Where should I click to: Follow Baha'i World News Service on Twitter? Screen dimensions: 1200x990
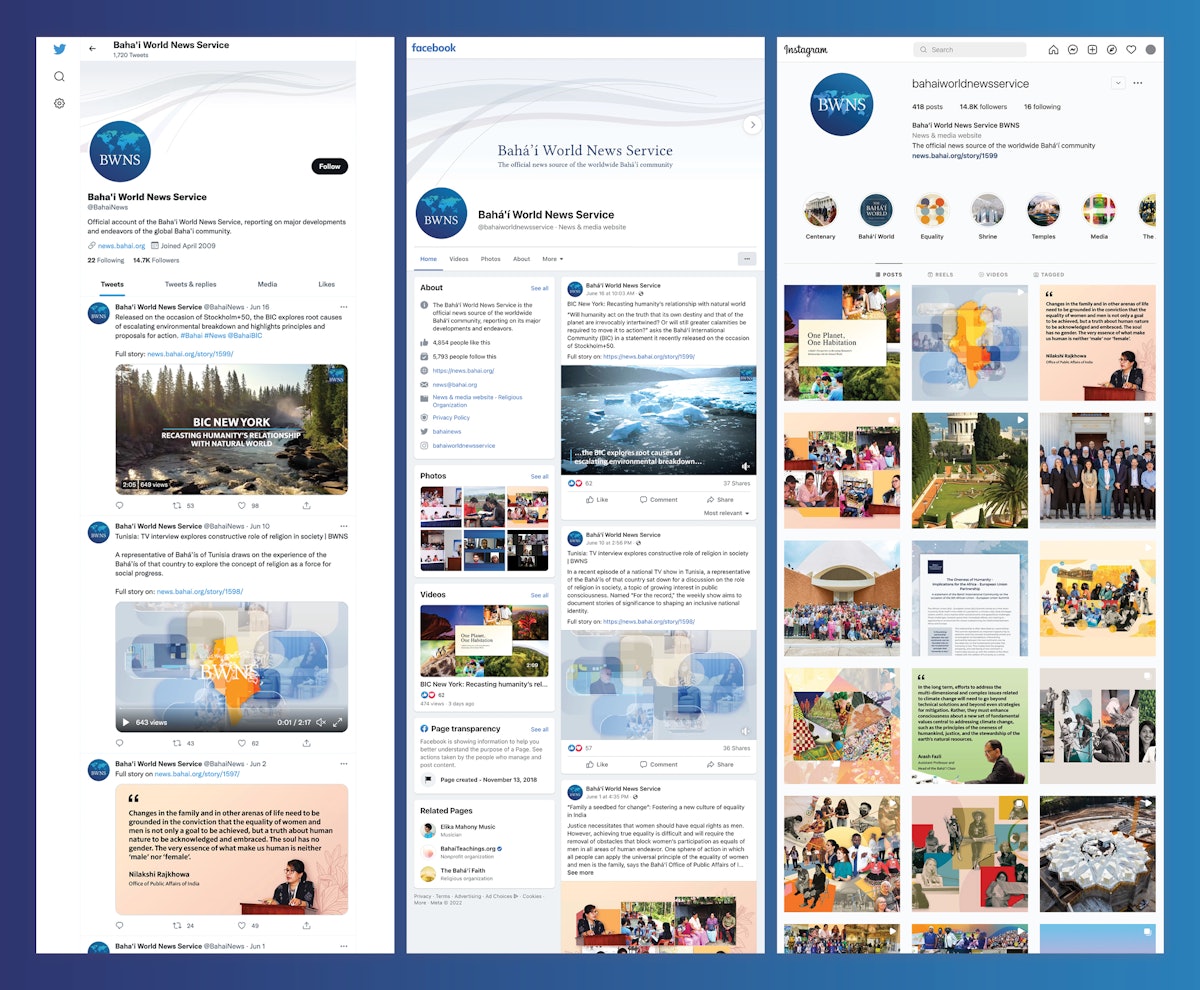click(330, 166)
